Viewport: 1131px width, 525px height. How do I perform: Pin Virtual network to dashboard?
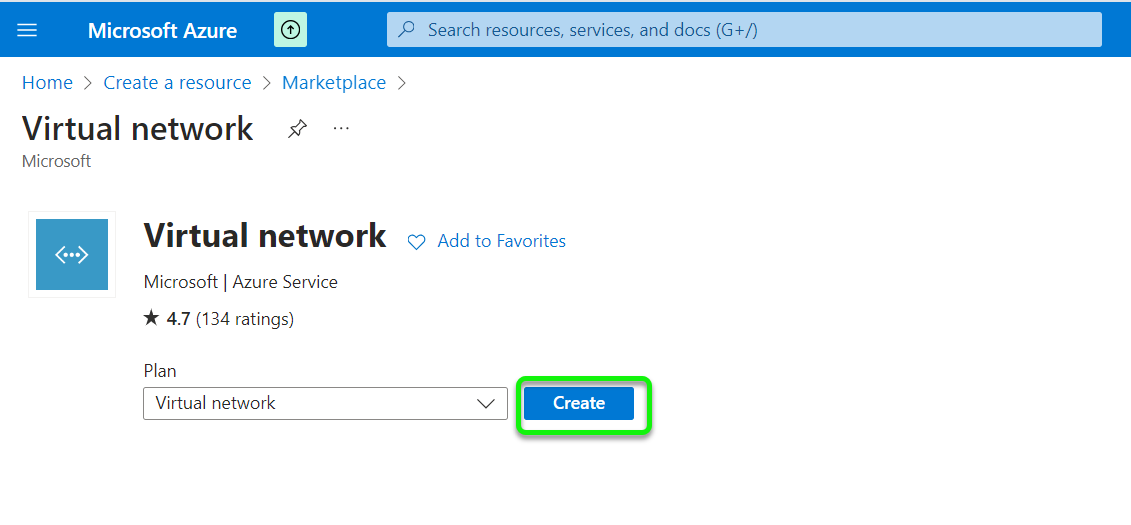coord(297,129)
